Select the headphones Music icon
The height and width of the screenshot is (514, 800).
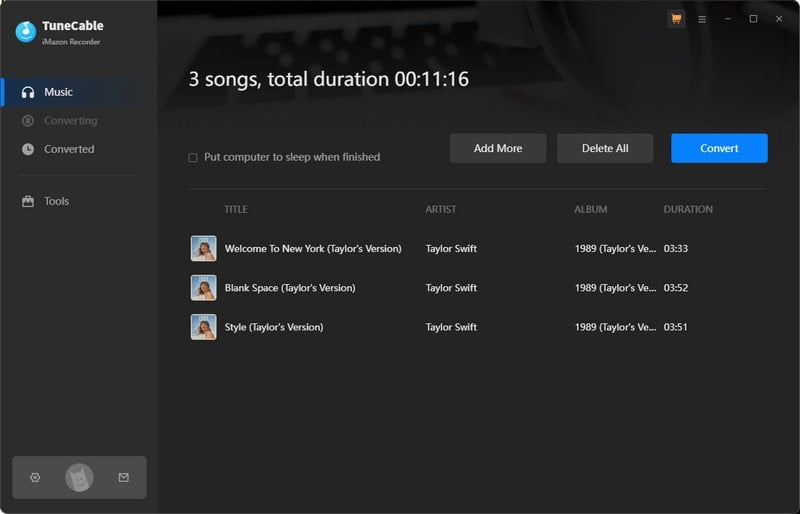coord(28,92)
